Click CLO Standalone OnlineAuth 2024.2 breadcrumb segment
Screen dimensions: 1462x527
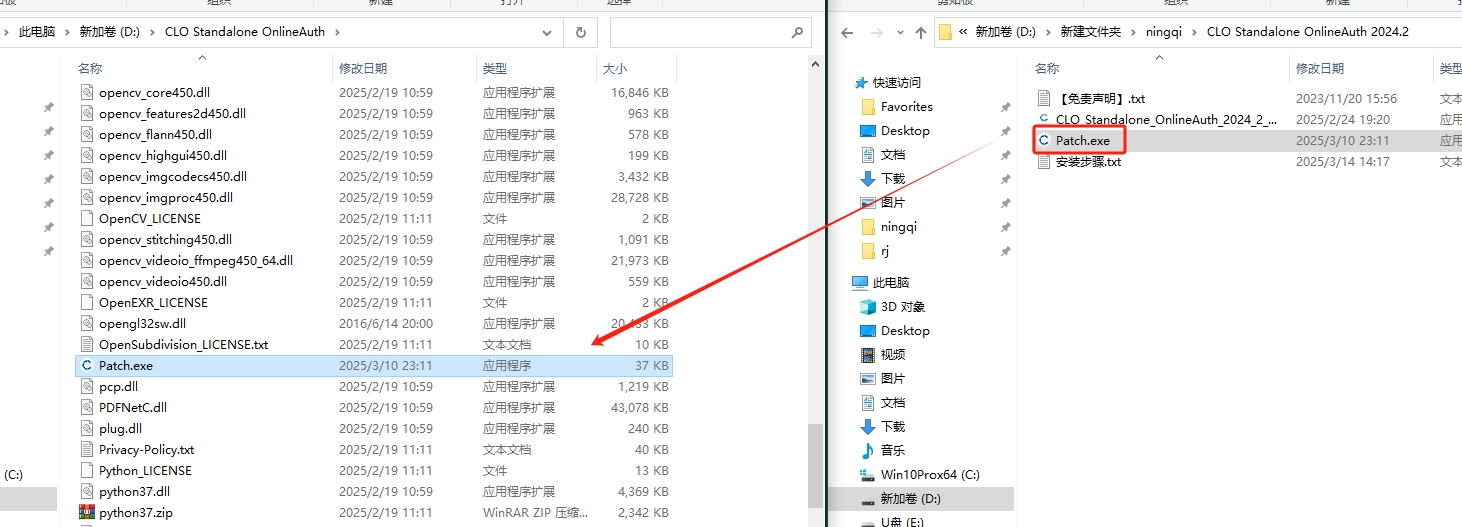pos(1307,32)
